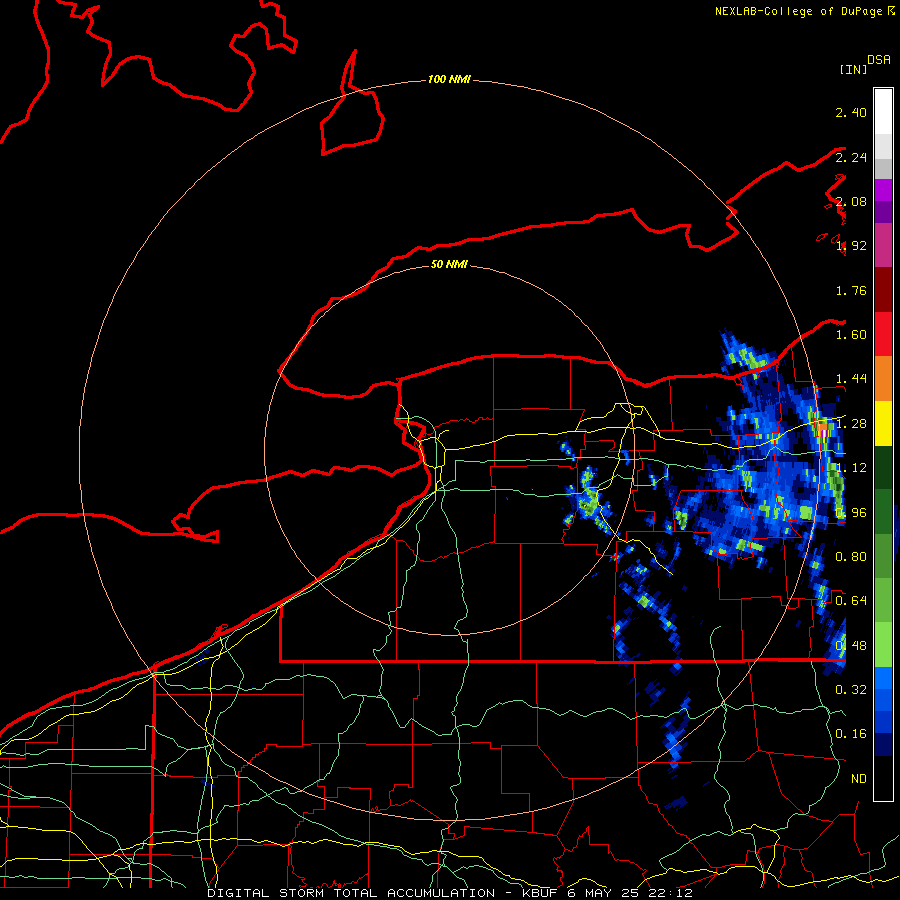Select the pink swatch beside 1.92
This screenshot has width=900, height=900.
click(883, 246)
